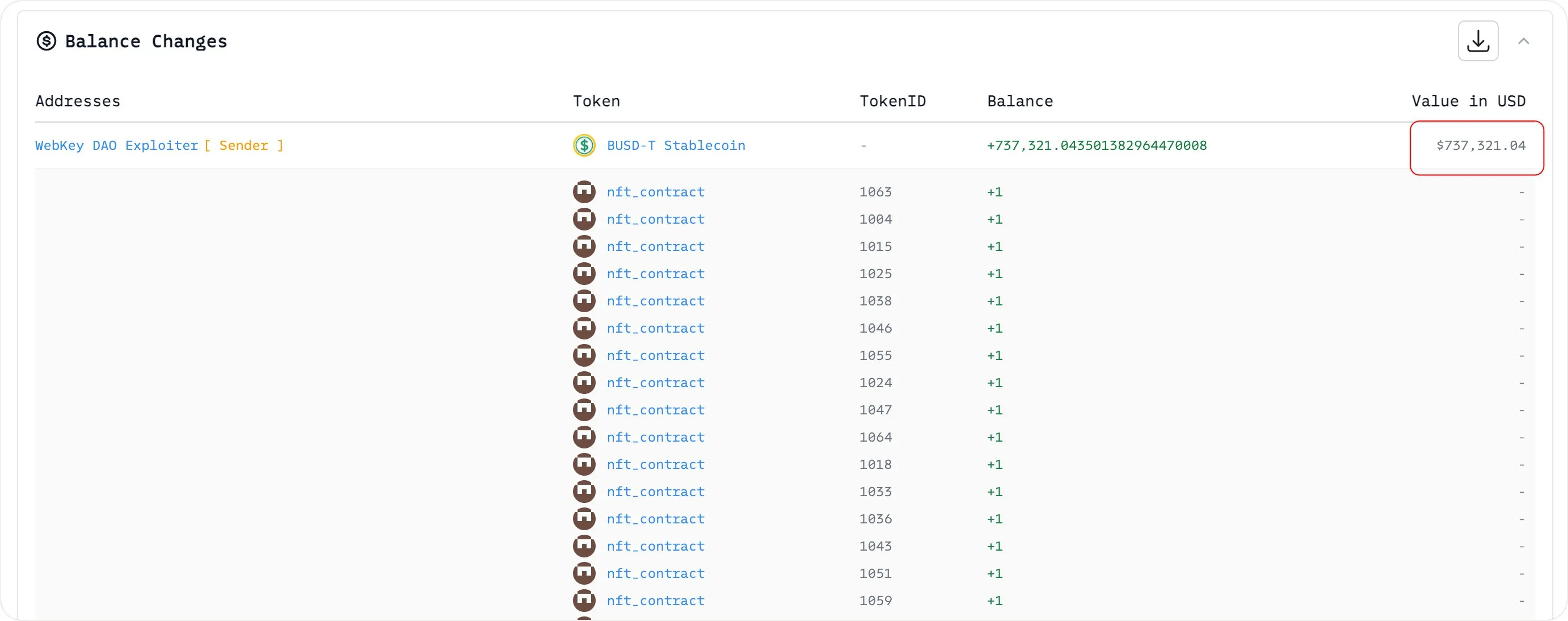
Task: Click nft_contract icon for token 1059
Action: 584,601
